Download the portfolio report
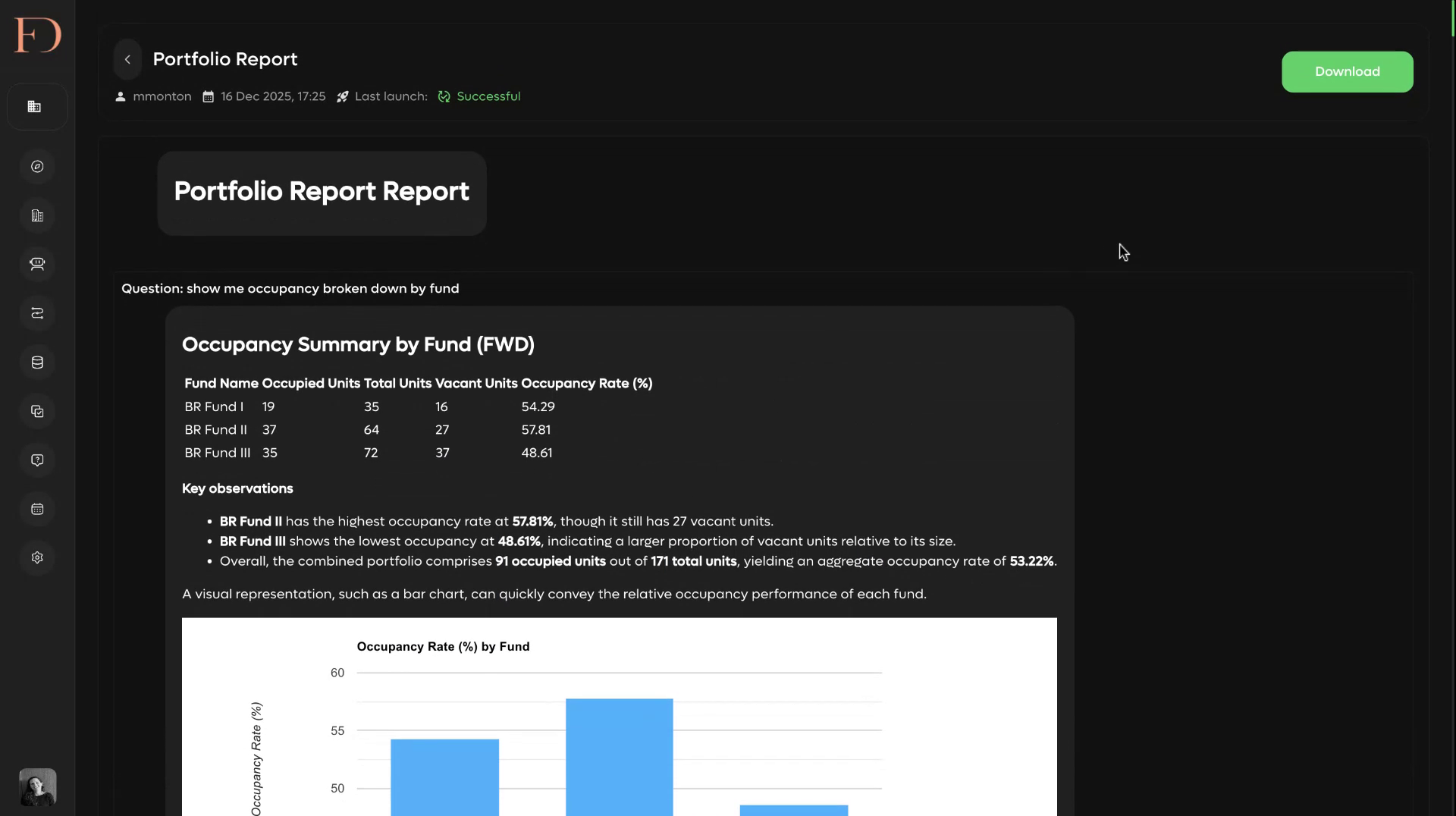 click(1347, 72)
